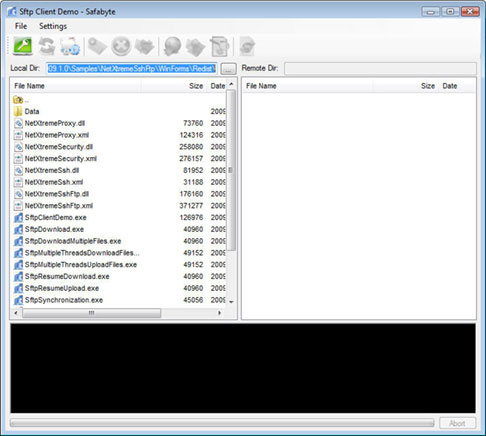Click local list vertical scrollbar up arrow
The height and width of the screenshot is (436, 486).
(231, 84)
